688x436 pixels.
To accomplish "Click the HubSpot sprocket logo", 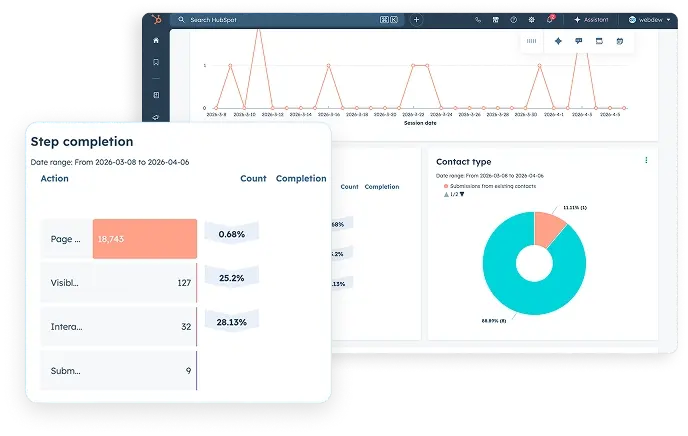I will 156,20.
